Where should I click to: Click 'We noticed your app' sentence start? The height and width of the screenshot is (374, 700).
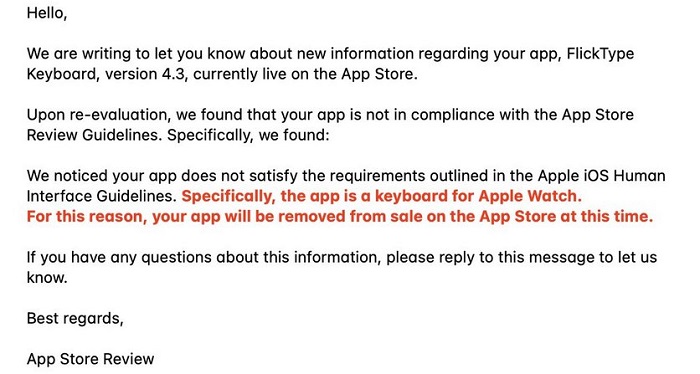pos(102,176)
